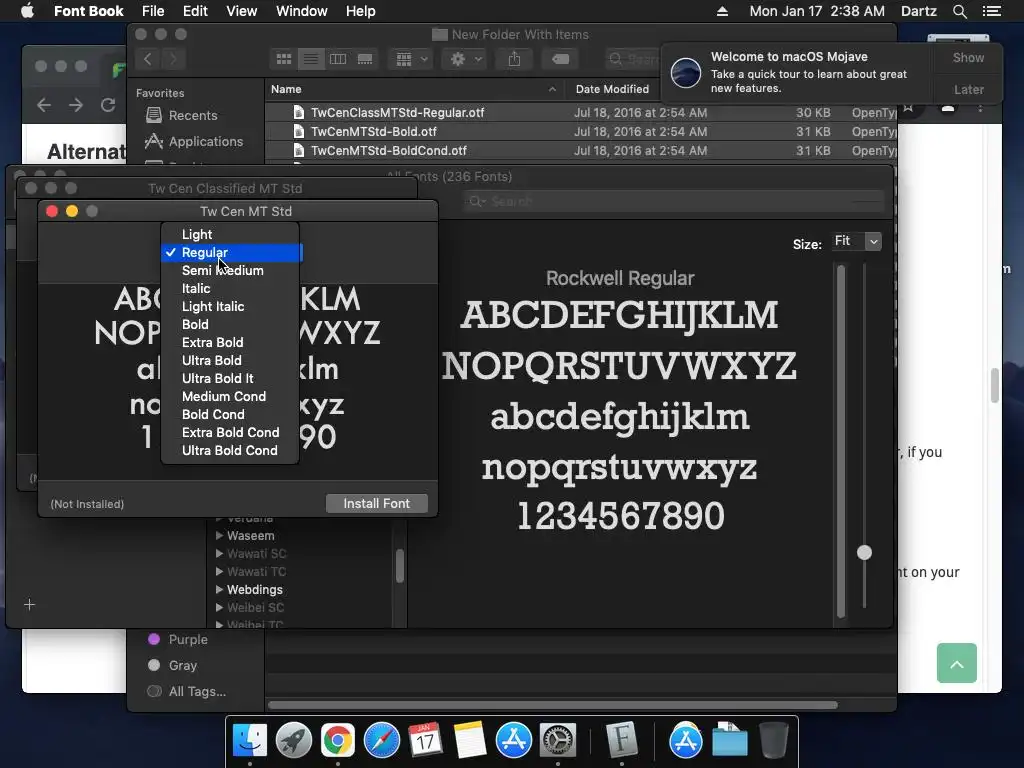This screenshot has height=768, width=1024.
Task: Open the Help menu
Action: point(360,11)
